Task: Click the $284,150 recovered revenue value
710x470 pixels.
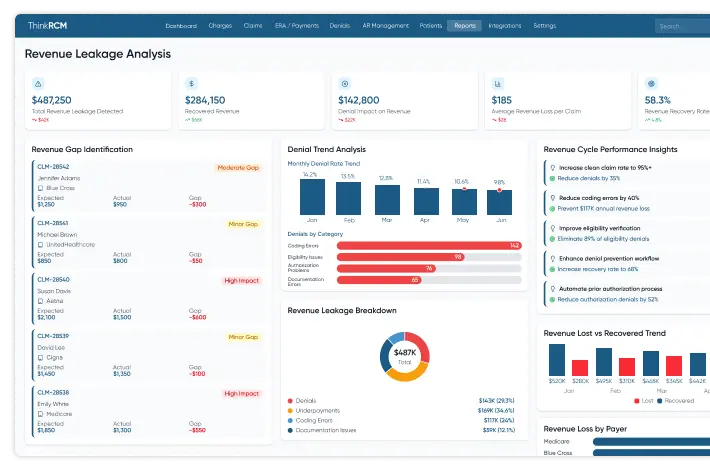Action: 205,100
